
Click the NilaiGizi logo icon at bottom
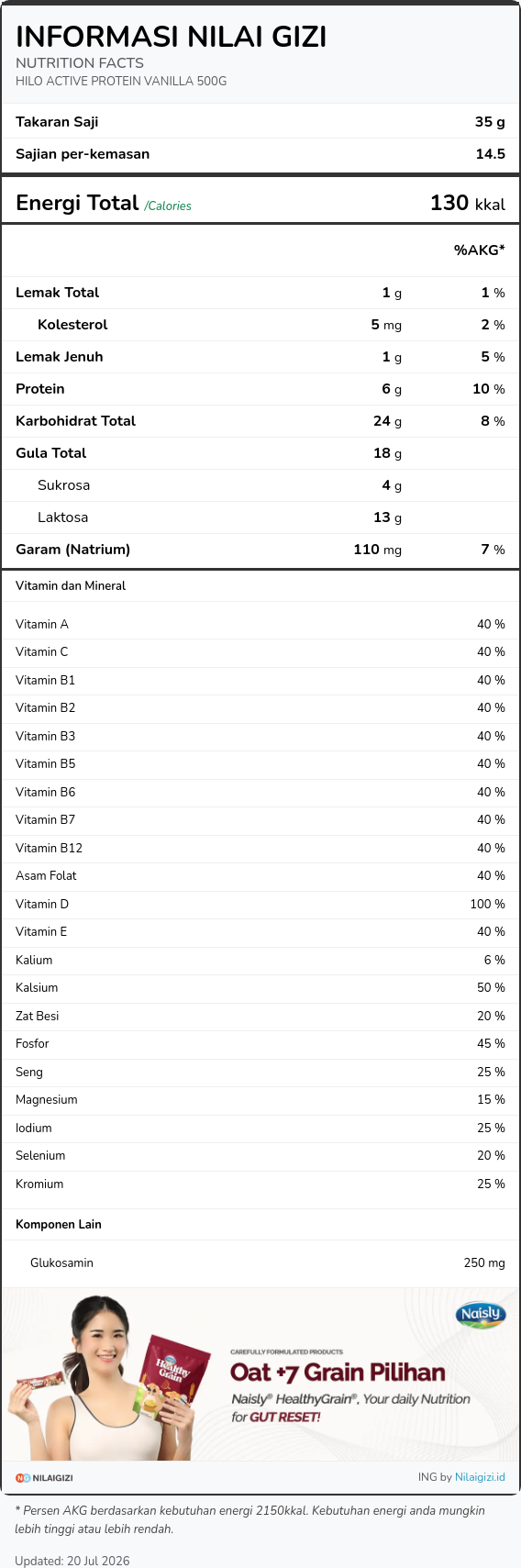pyautogui.click(x=44, y=1477)
